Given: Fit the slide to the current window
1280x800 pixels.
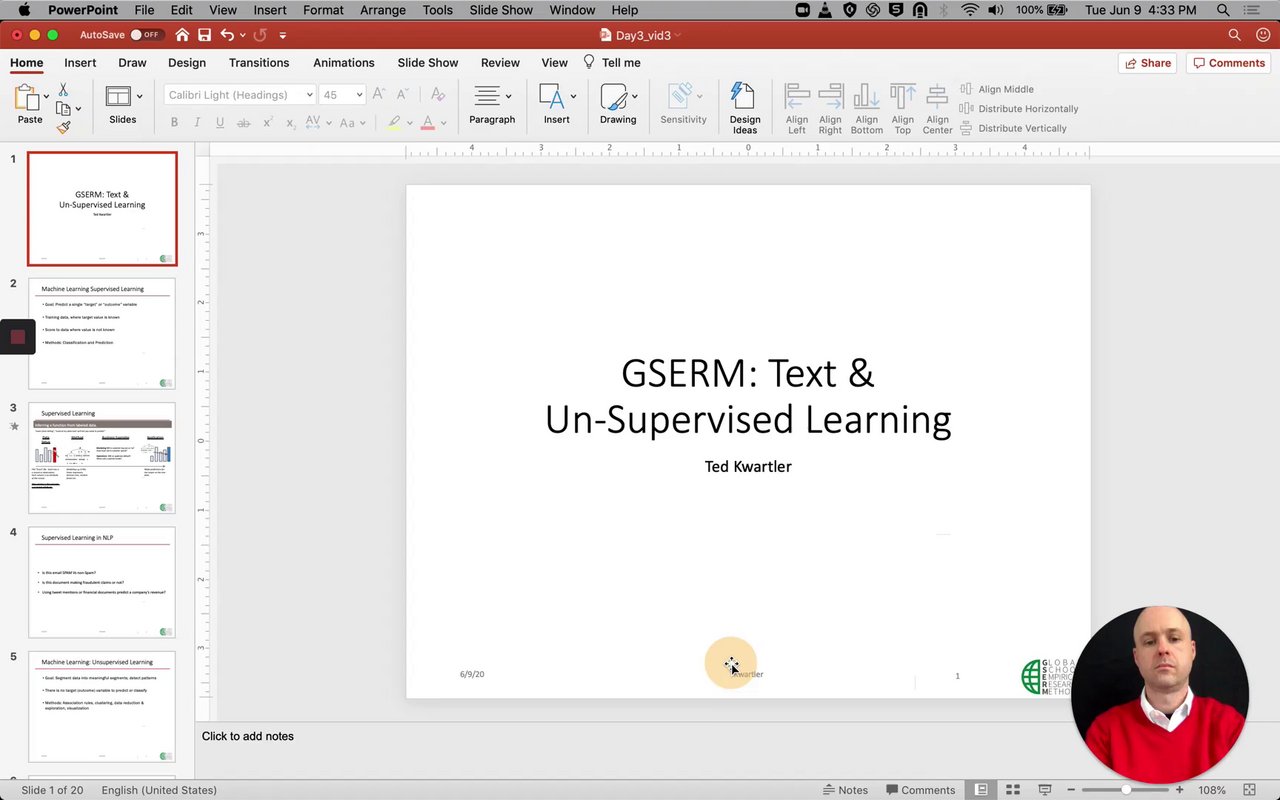Looking at the screenshot, I should pos(1249,790).
